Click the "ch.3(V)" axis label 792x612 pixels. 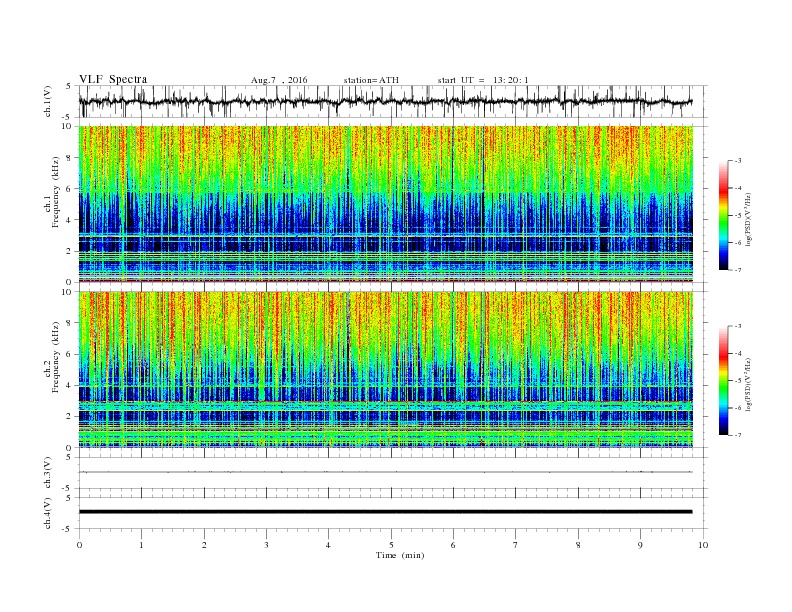[48, 473]
